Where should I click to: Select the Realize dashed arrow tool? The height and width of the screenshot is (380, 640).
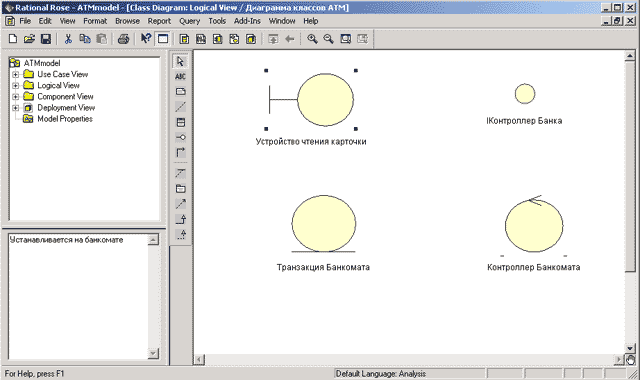[180, 234]
